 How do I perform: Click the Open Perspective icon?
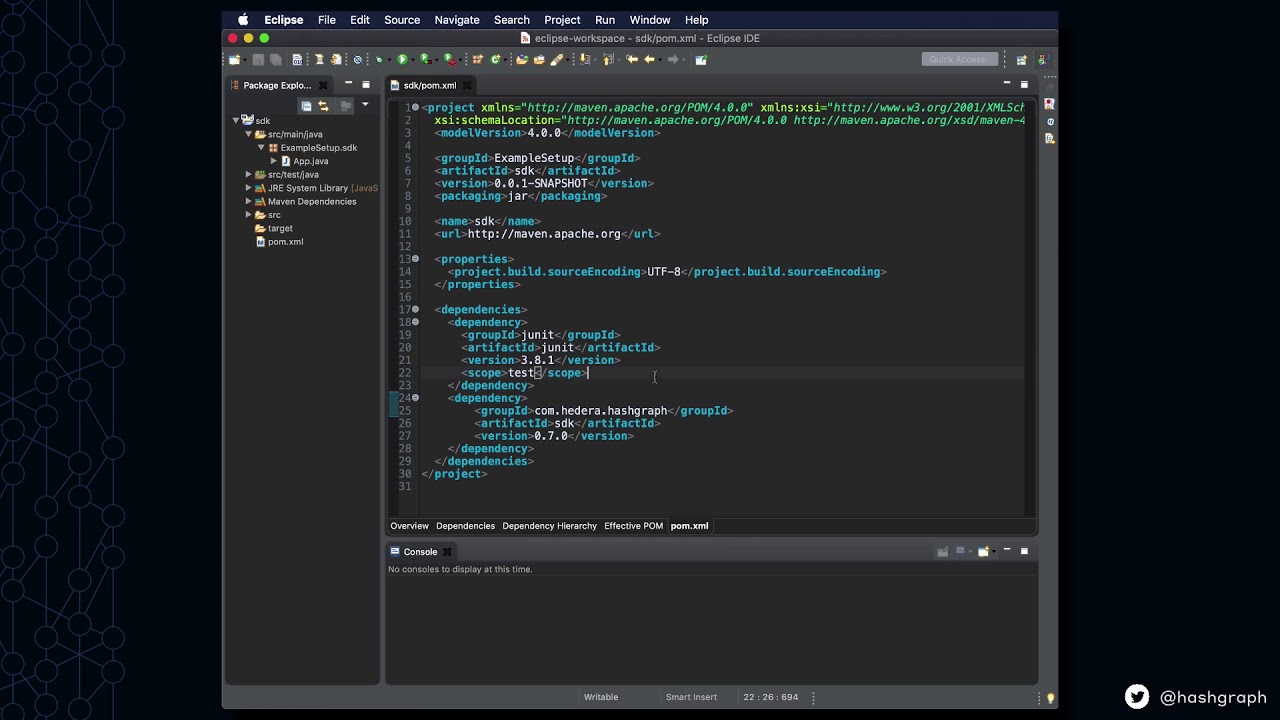(x=1021, y=60)
